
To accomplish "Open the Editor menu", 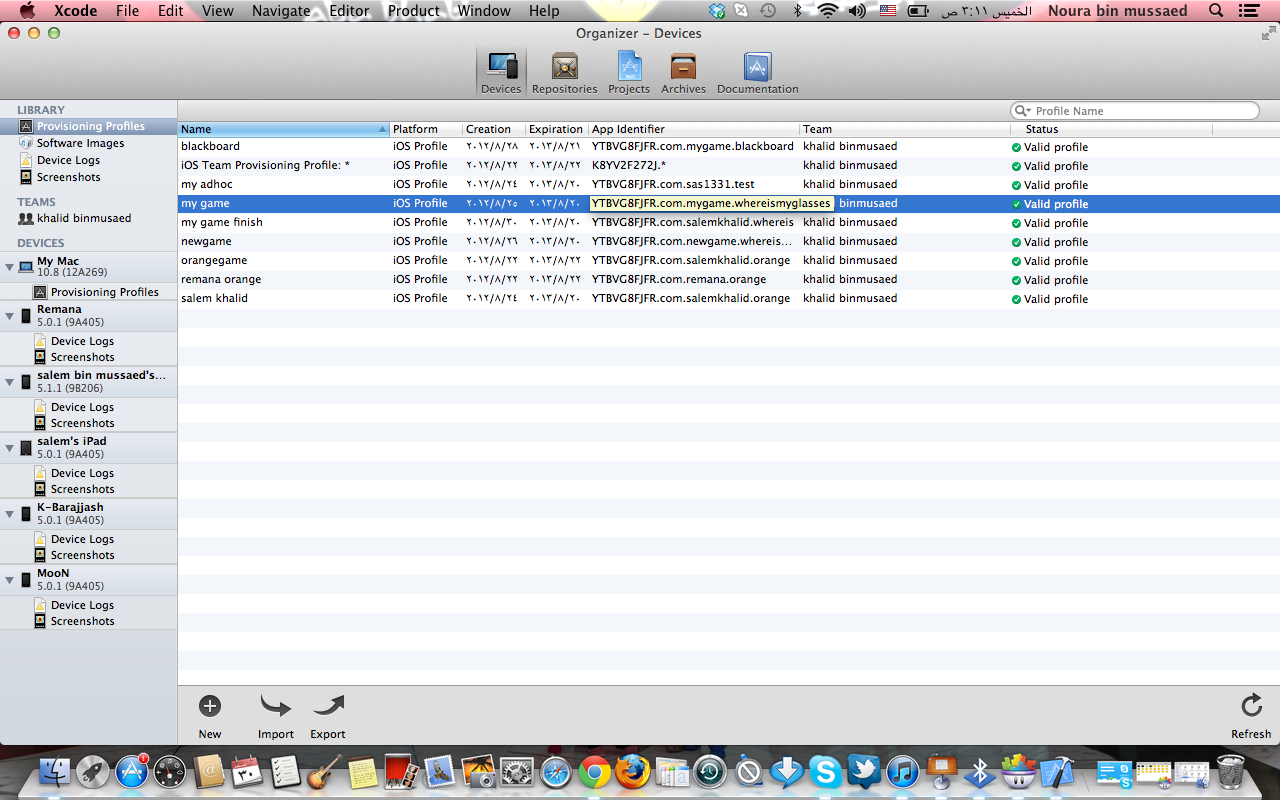I will point(349,11).
